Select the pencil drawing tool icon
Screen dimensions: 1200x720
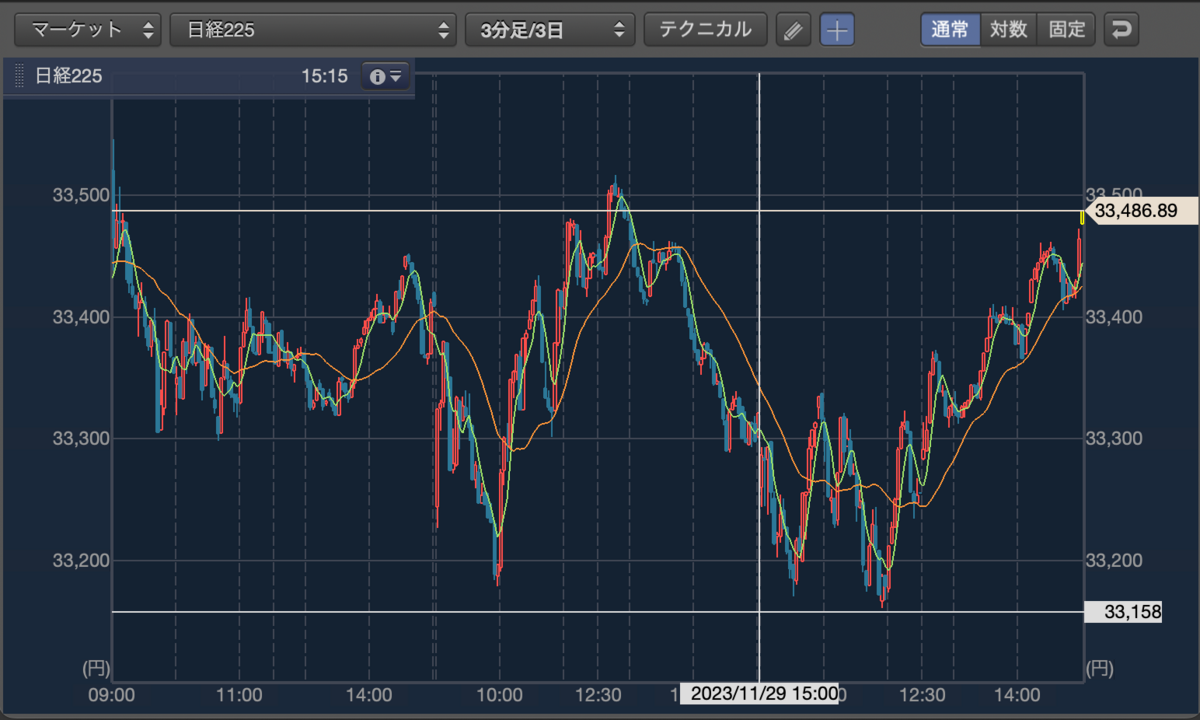[793, 30]
